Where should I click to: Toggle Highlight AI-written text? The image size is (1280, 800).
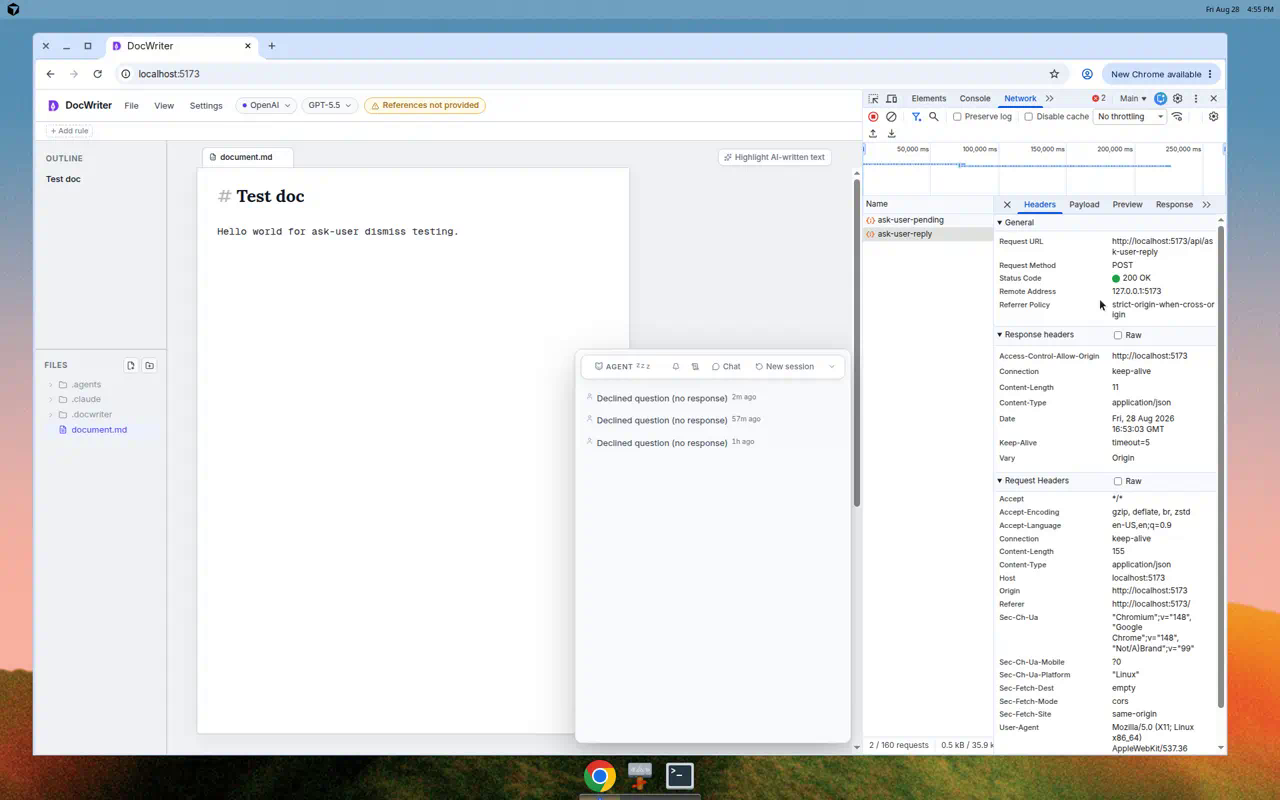coord(775,157)
